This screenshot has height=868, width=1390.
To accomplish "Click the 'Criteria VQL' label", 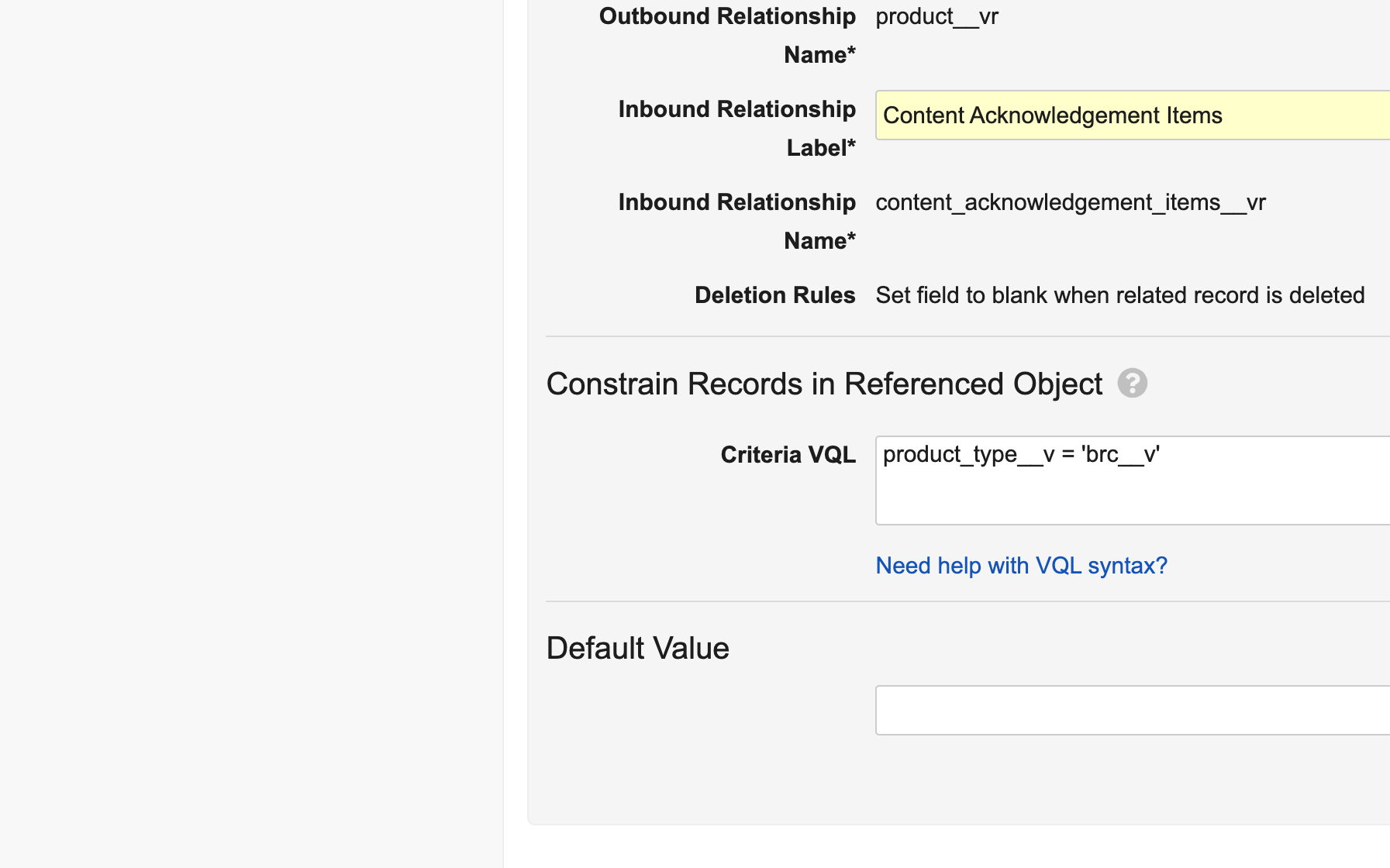I will point(788,455).
